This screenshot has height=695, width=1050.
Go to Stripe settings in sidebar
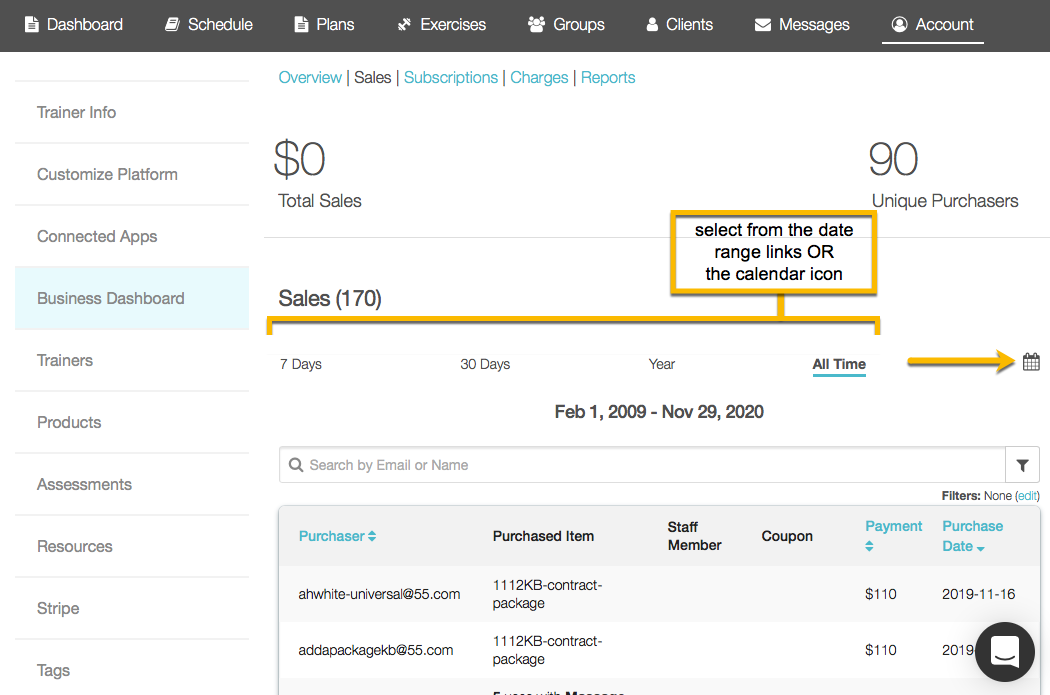pyautogui.click(x=58, y=608)
